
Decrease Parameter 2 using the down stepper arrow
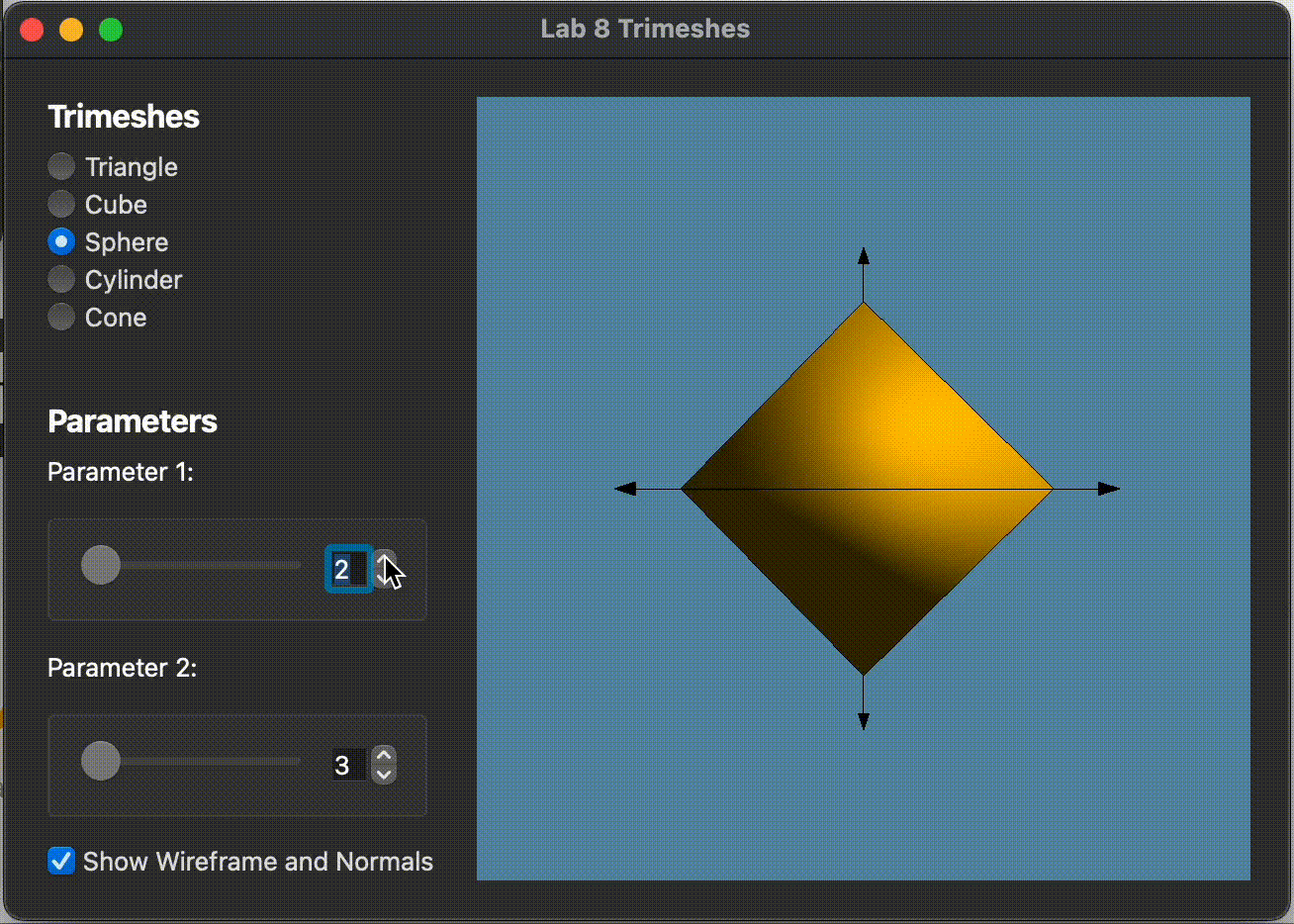click(x=385, y=775)
